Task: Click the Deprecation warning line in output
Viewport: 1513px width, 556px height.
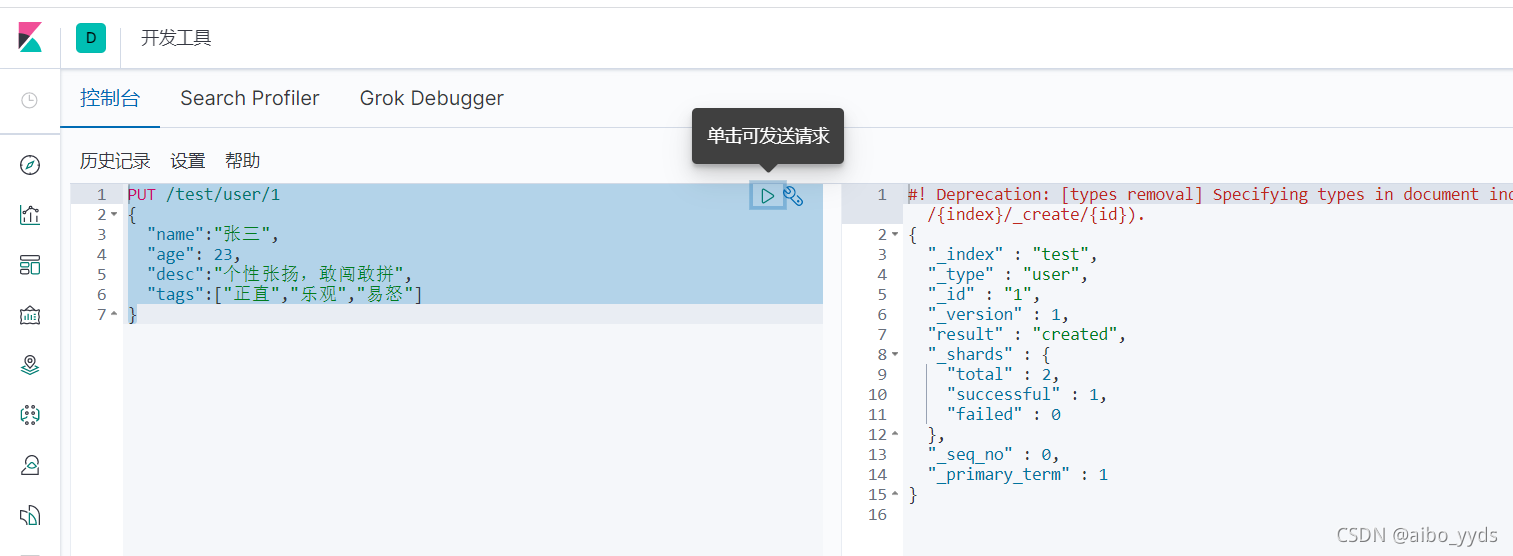Action: point(1210,194)
